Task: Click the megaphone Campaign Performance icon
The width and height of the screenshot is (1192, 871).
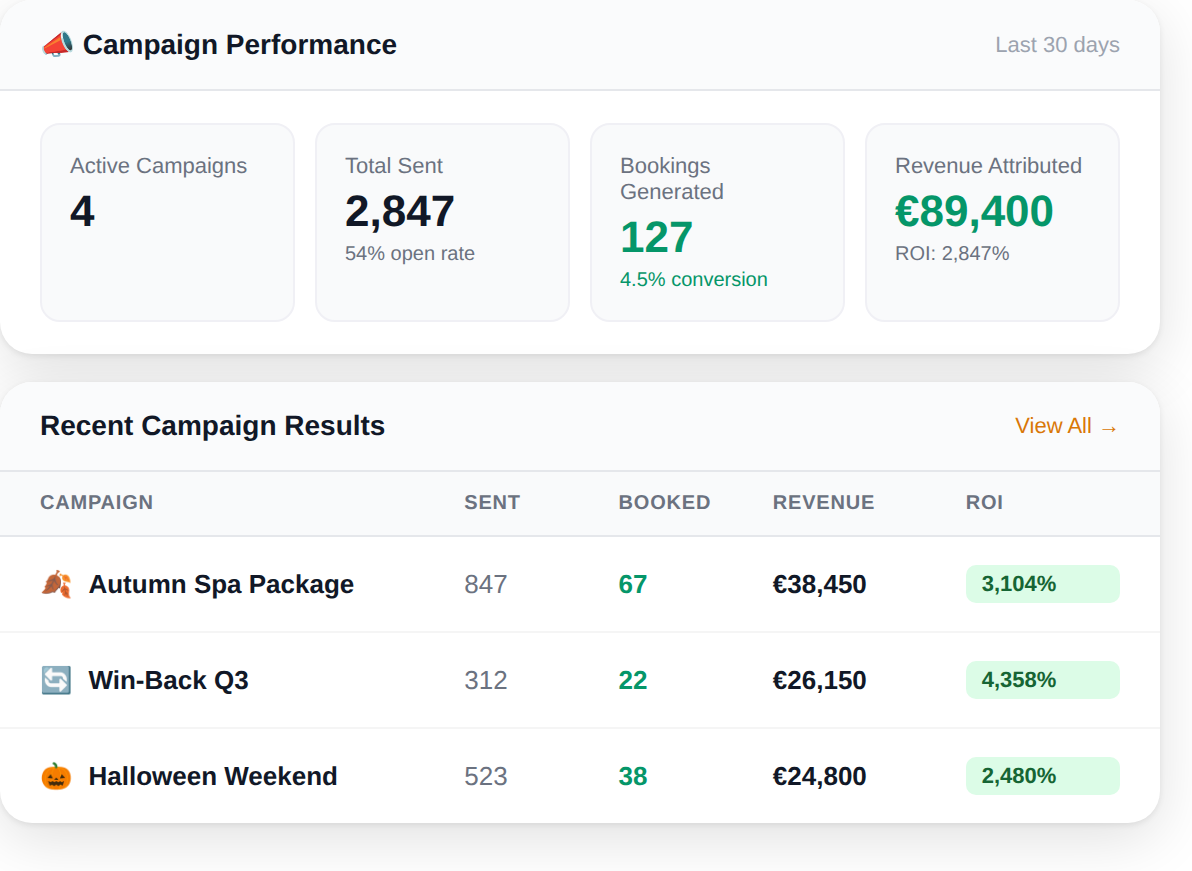Action: [57, 44]
